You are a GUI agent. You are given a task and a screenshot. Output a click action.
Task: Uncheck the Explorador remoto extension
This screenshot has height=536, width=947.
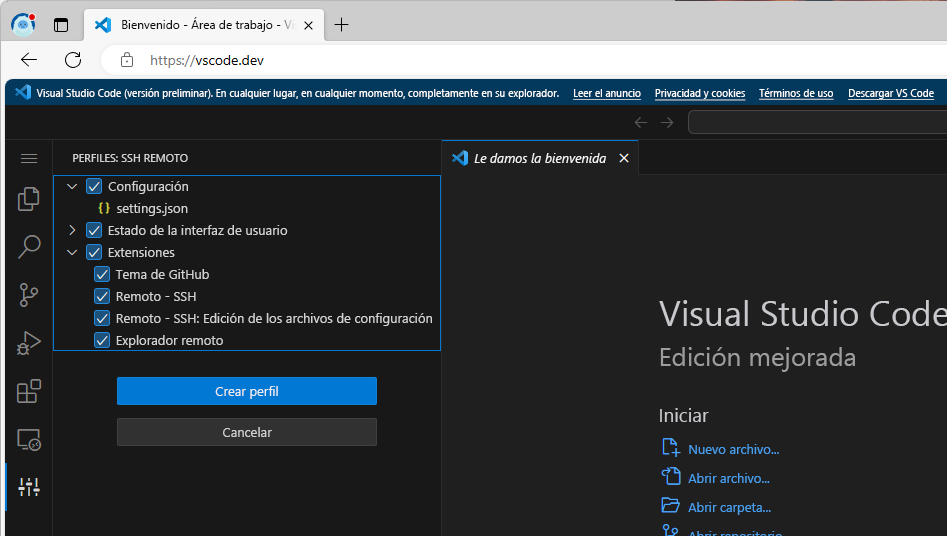point(101,340)
